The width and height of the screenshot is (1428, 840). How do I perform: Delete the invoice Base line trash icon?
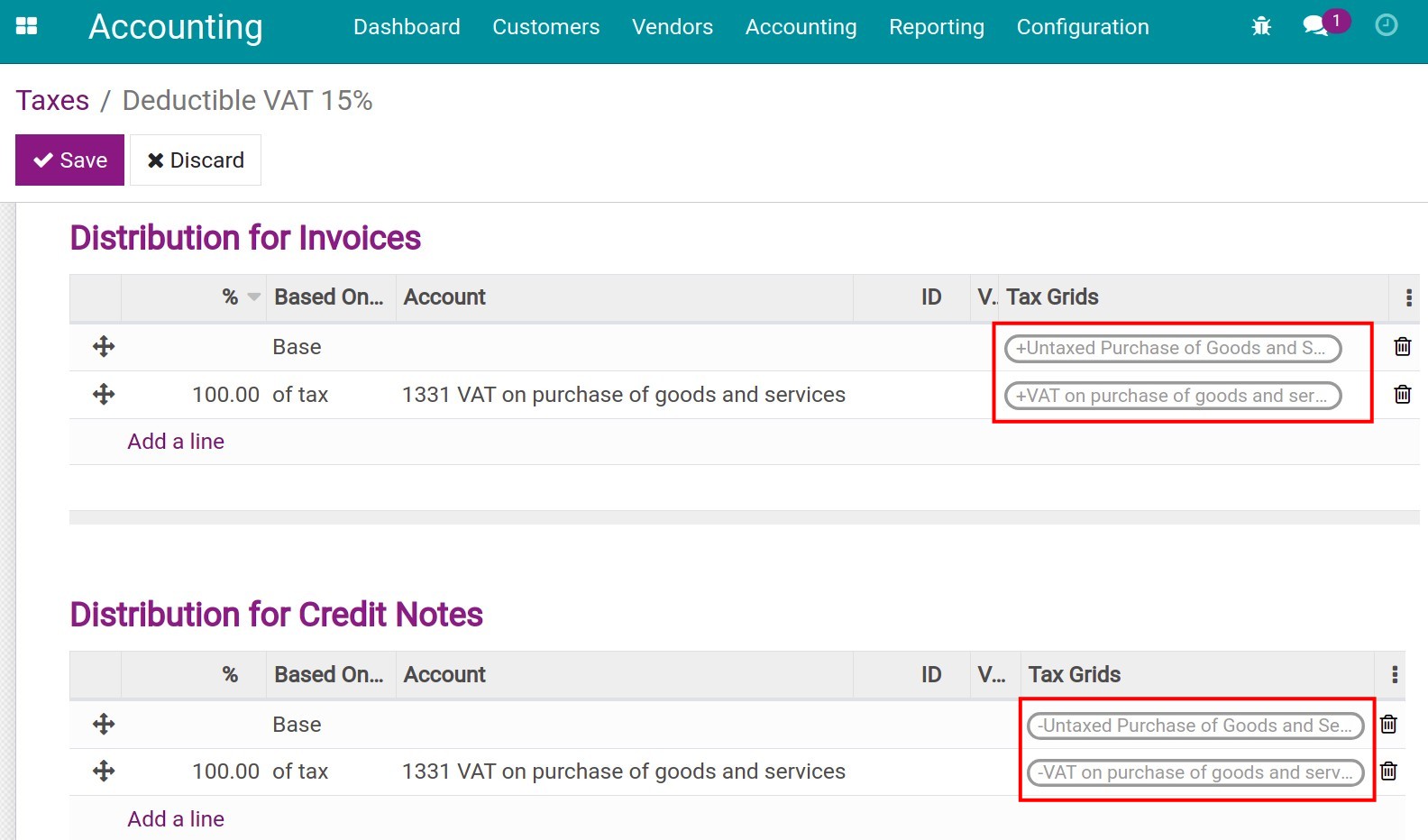1403,346
